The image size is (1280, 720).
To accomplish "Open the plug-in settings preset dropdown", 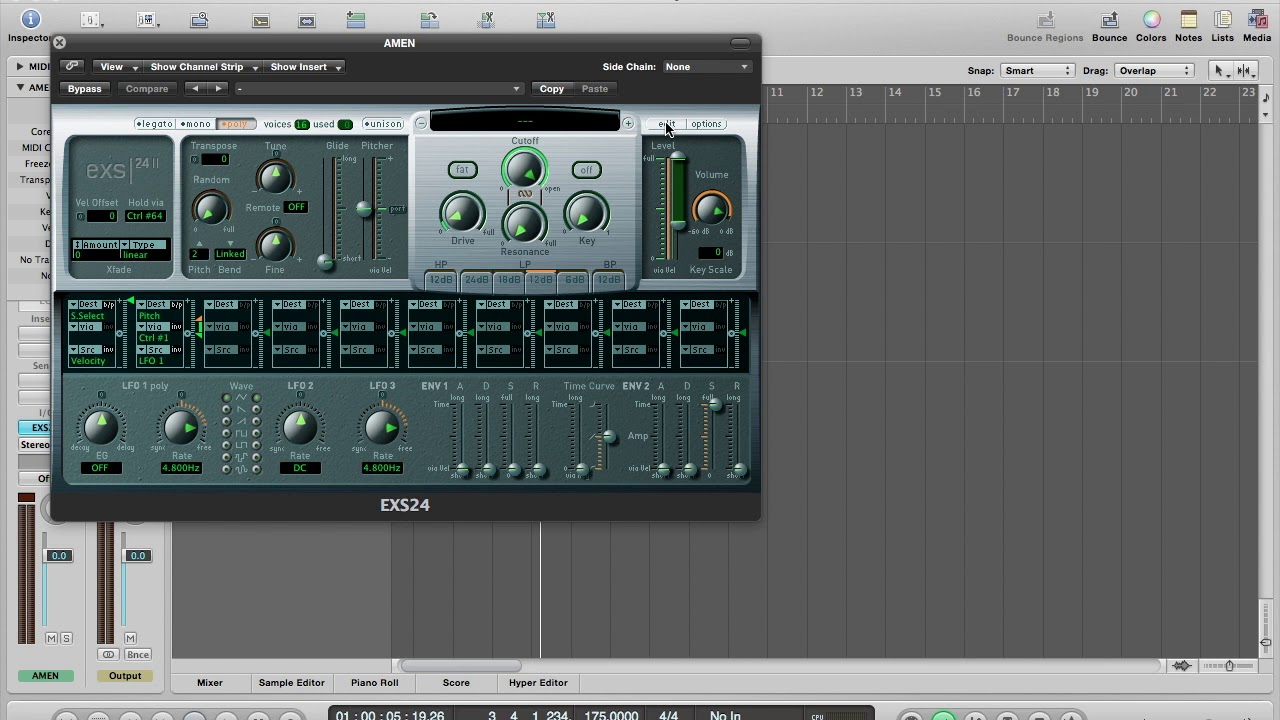I will 379,89.
